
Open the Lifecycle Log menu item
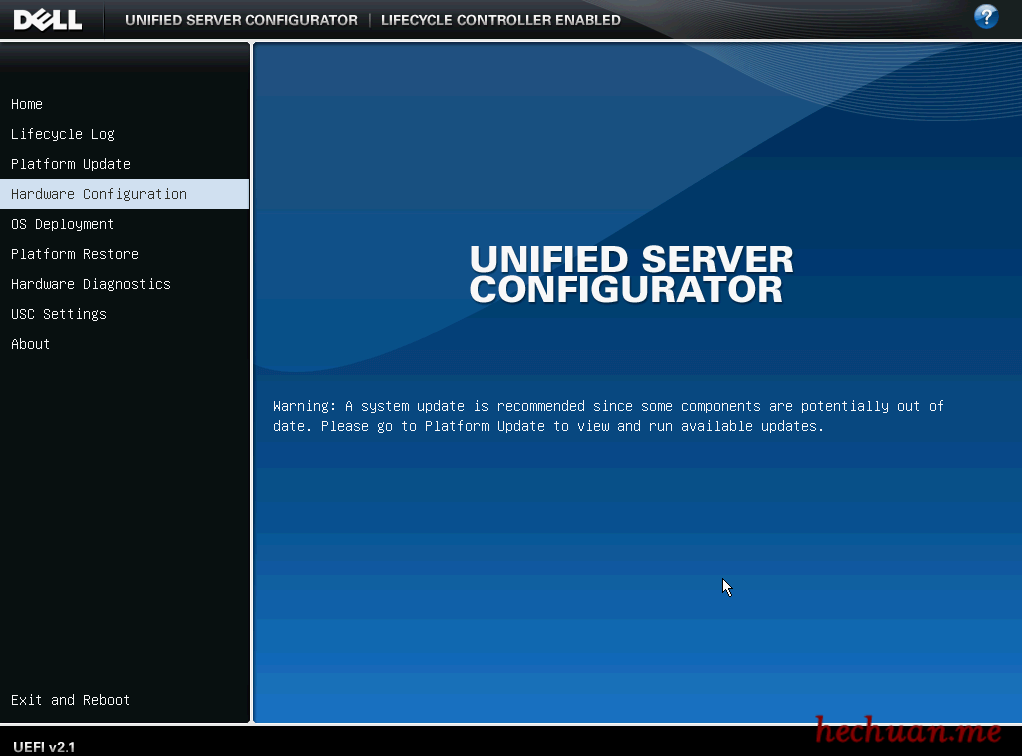(63, 134)
